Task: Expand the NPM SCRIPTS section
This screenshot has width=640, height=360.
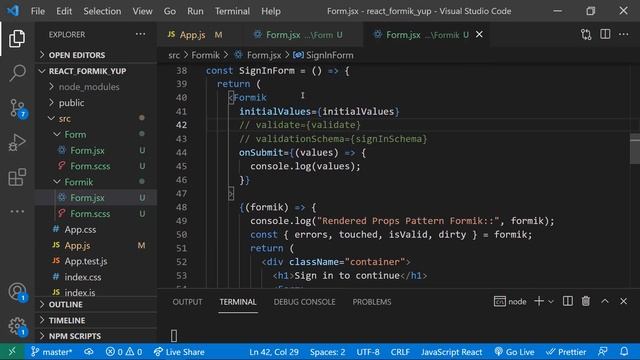Action: [96, 336]
